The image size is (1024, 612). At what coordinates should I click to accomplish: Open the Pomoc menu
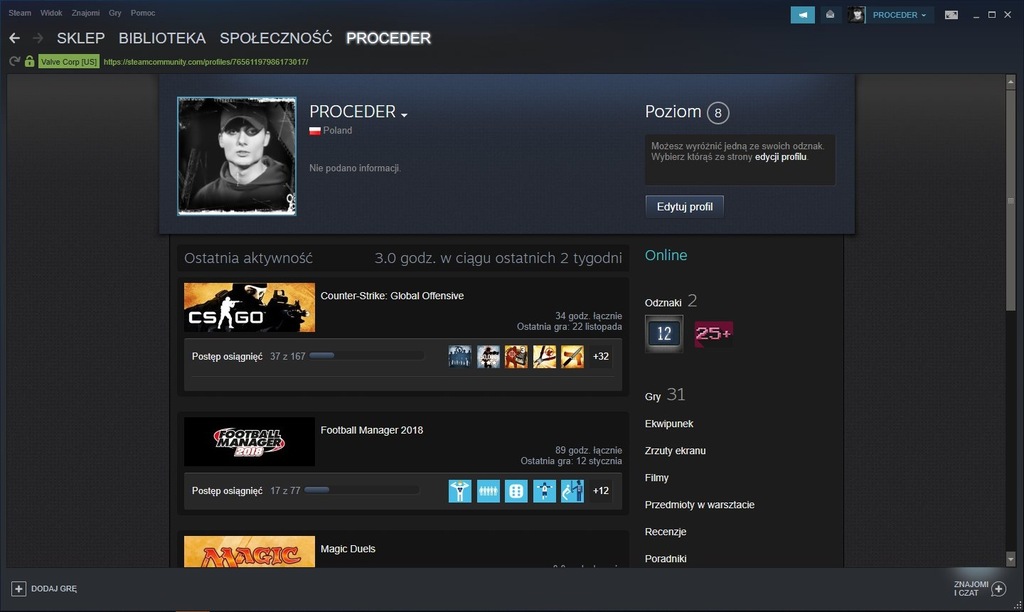coord(142,13)
